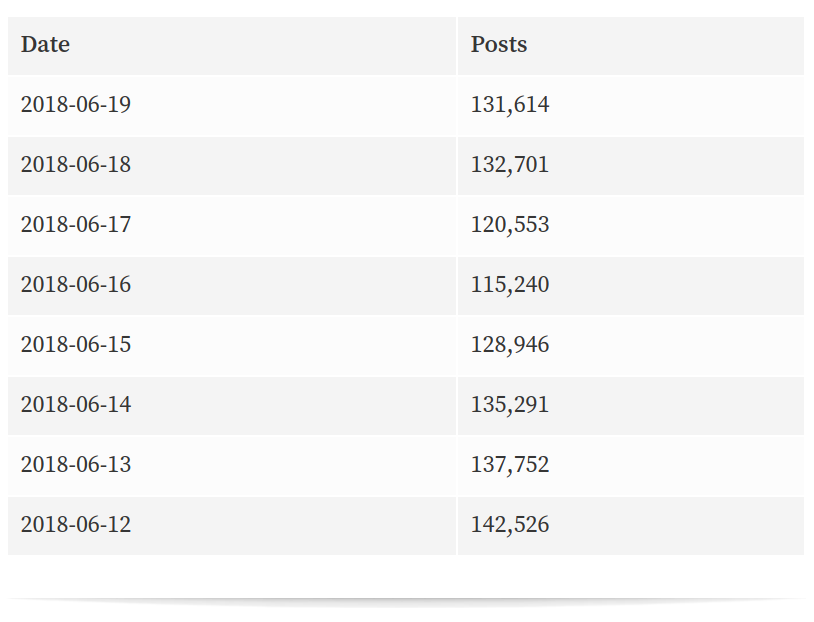Viewport: 814px width, 622px height.
Task: Click the 135,291 posts cell
Action: pyautogui.click(x=631, y=406)
